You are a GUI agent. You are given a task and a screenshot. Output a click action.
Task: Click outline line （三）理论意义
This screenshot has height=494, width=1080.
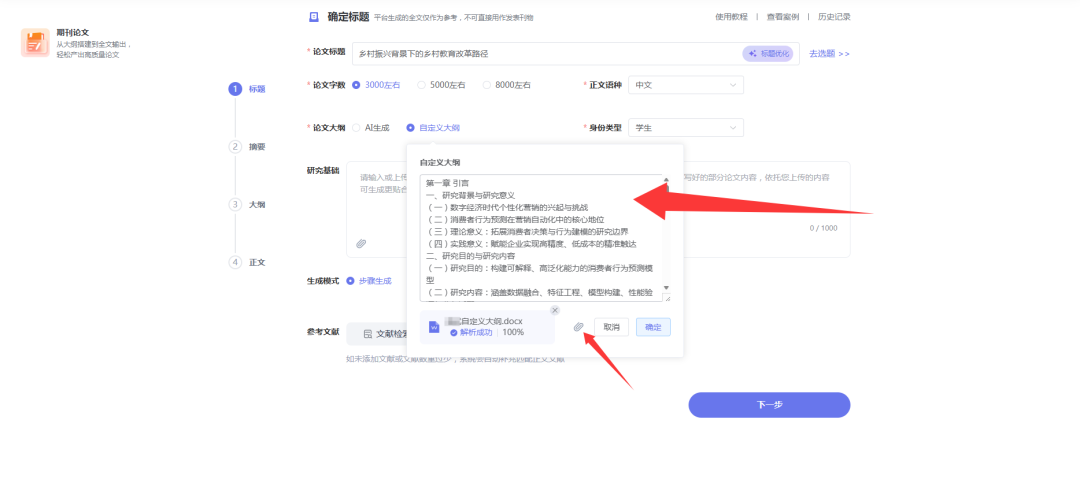coord(527,231)
